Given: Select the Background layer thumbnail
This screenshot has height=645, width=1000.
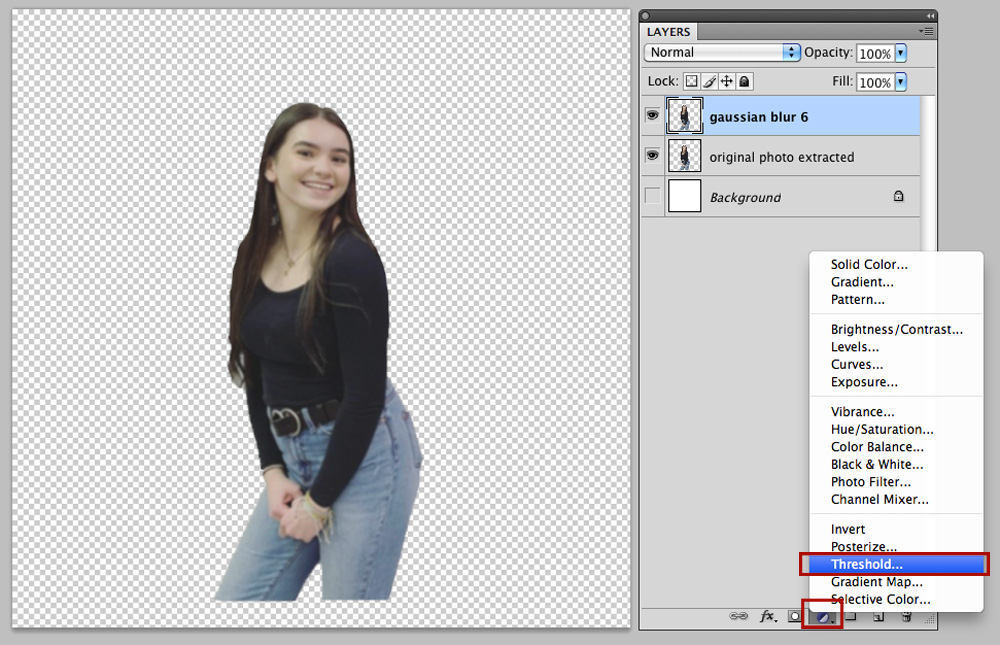Looking at the screenshot, I should 684,196.
